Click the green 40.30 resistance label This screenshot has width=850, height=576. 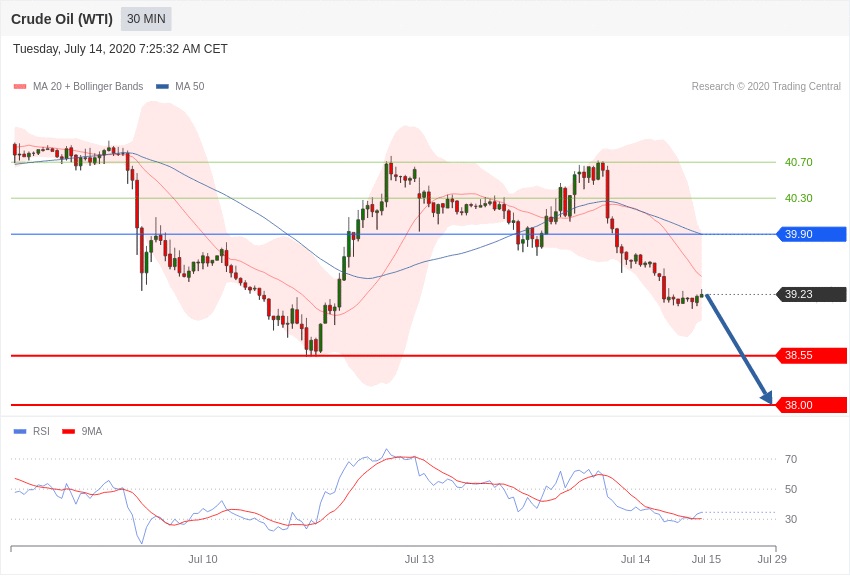coord(798,198)
